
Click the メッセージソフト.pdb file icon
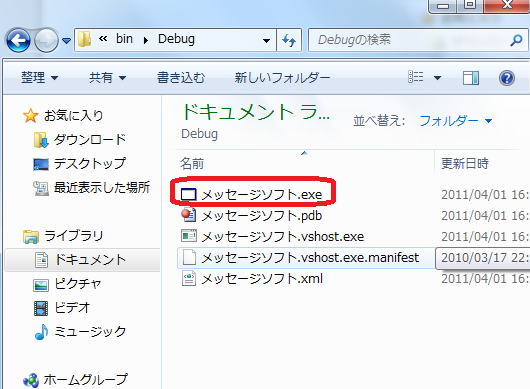tap(188, 215)
